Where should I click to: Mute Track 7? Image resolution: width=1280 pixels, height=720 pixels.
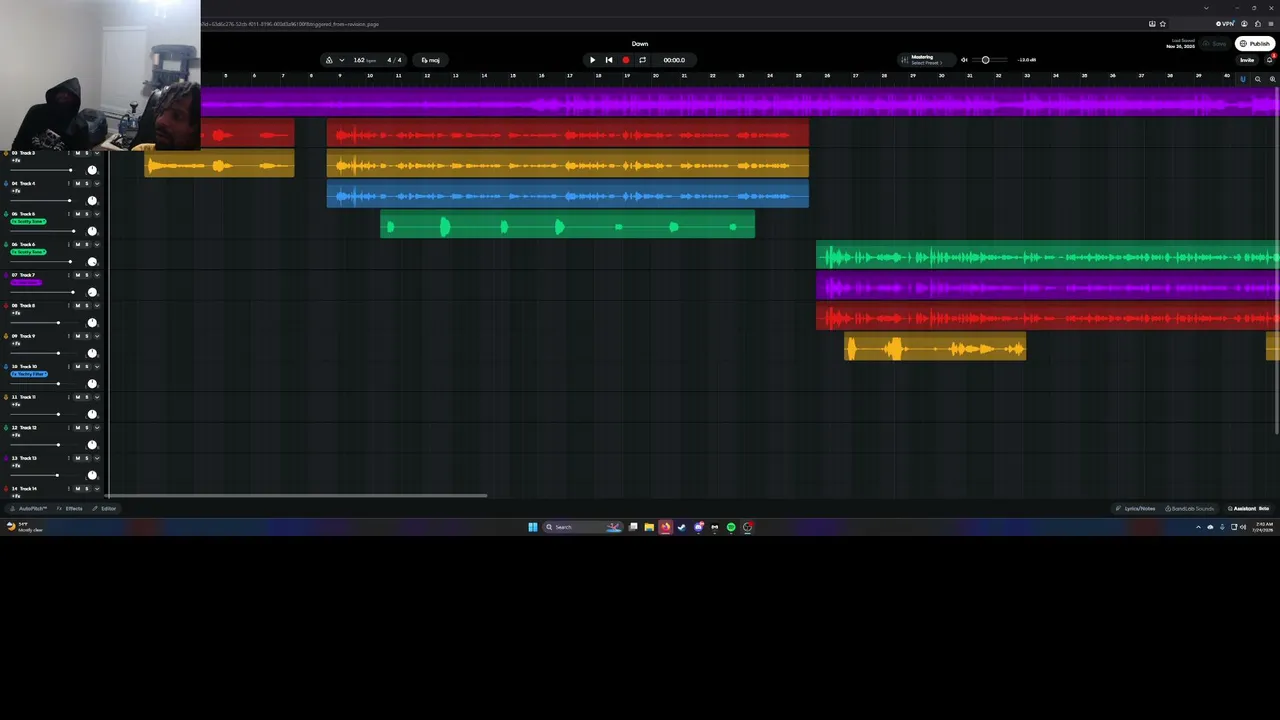78,275
